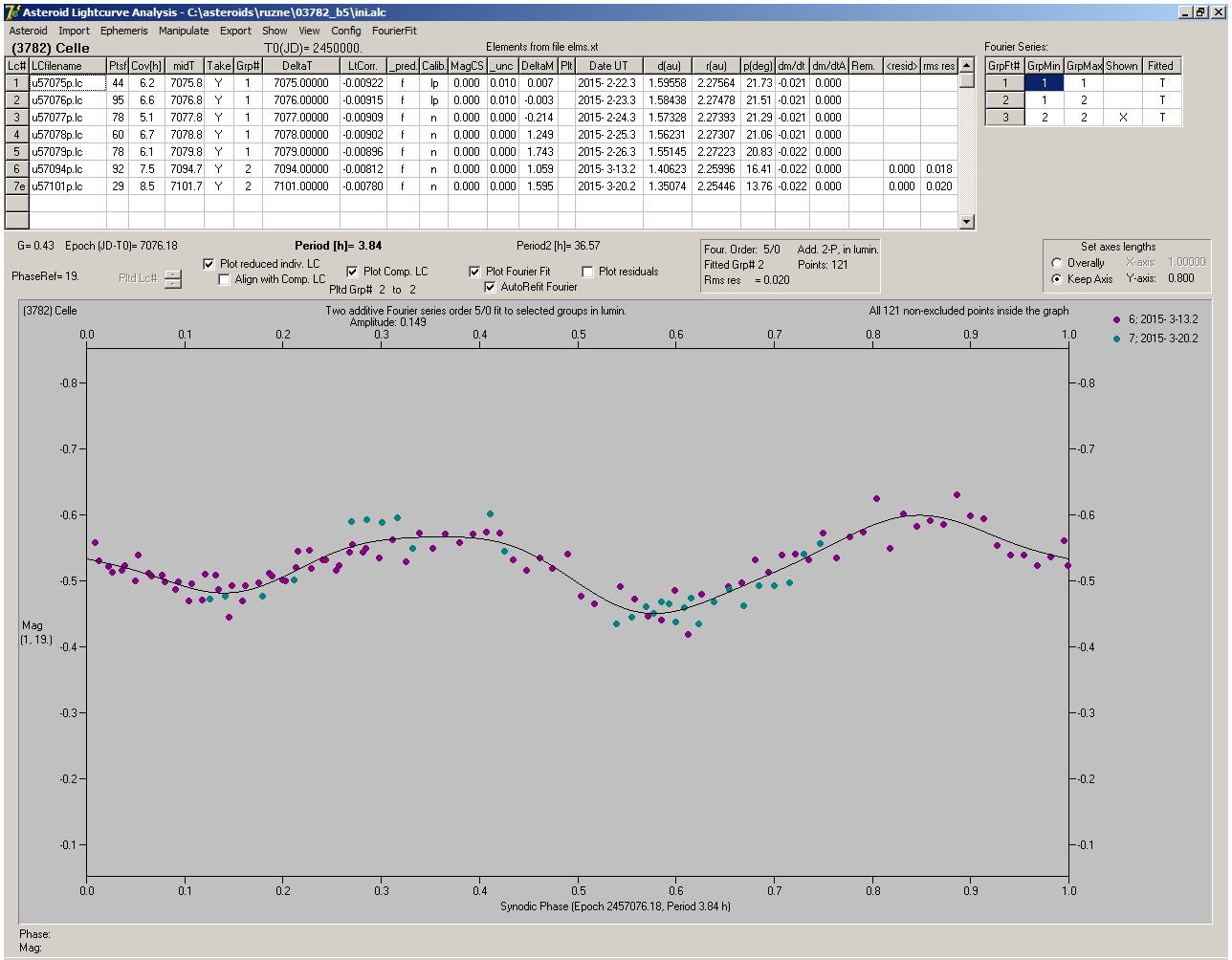Click the DeltaM column header
The width and height of the screenshot is (1232, 960).
pyautogui.click(x=539, y=66)
